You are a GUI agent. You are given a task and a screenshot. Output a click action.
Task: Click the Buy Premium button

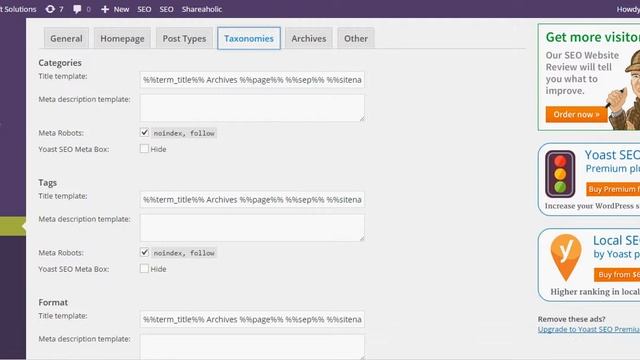pos(613,189)
